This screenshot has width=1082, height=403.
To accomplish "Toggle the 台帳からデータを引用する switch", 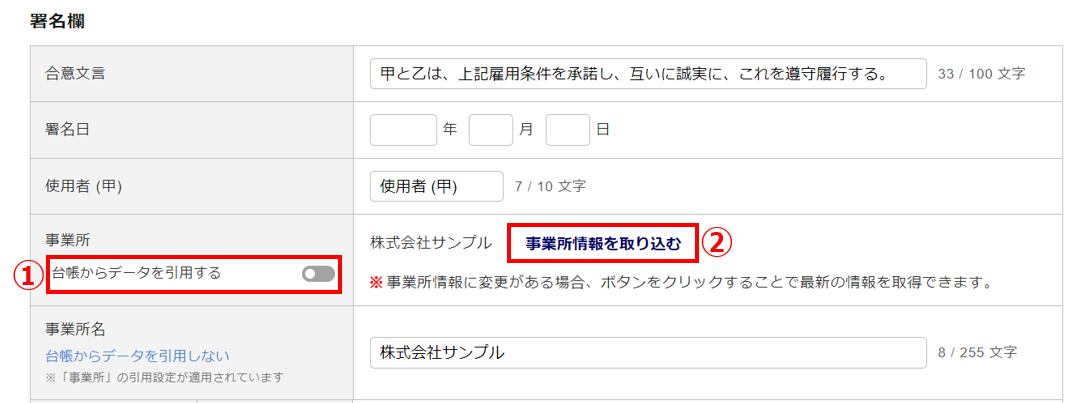I will pos(318,274).
